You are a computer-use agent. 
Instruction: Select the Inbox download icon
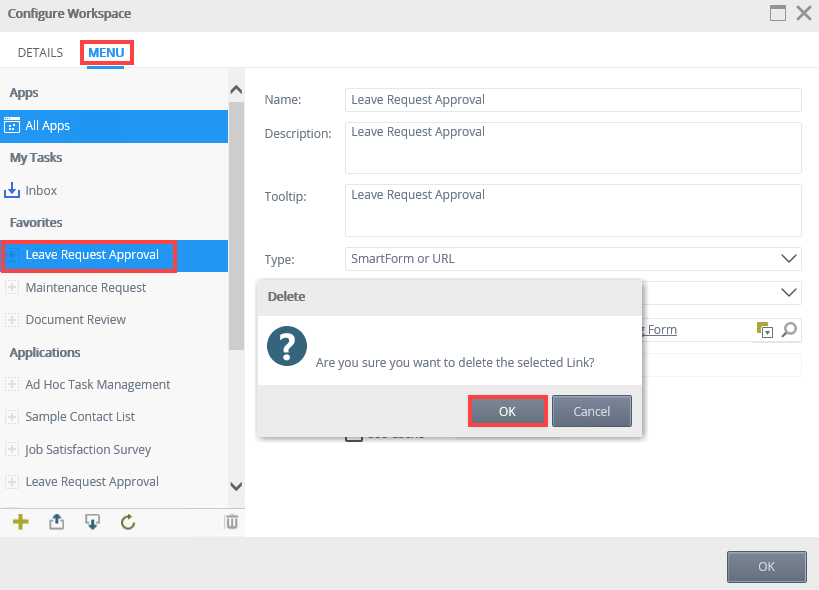pos(12,191)
